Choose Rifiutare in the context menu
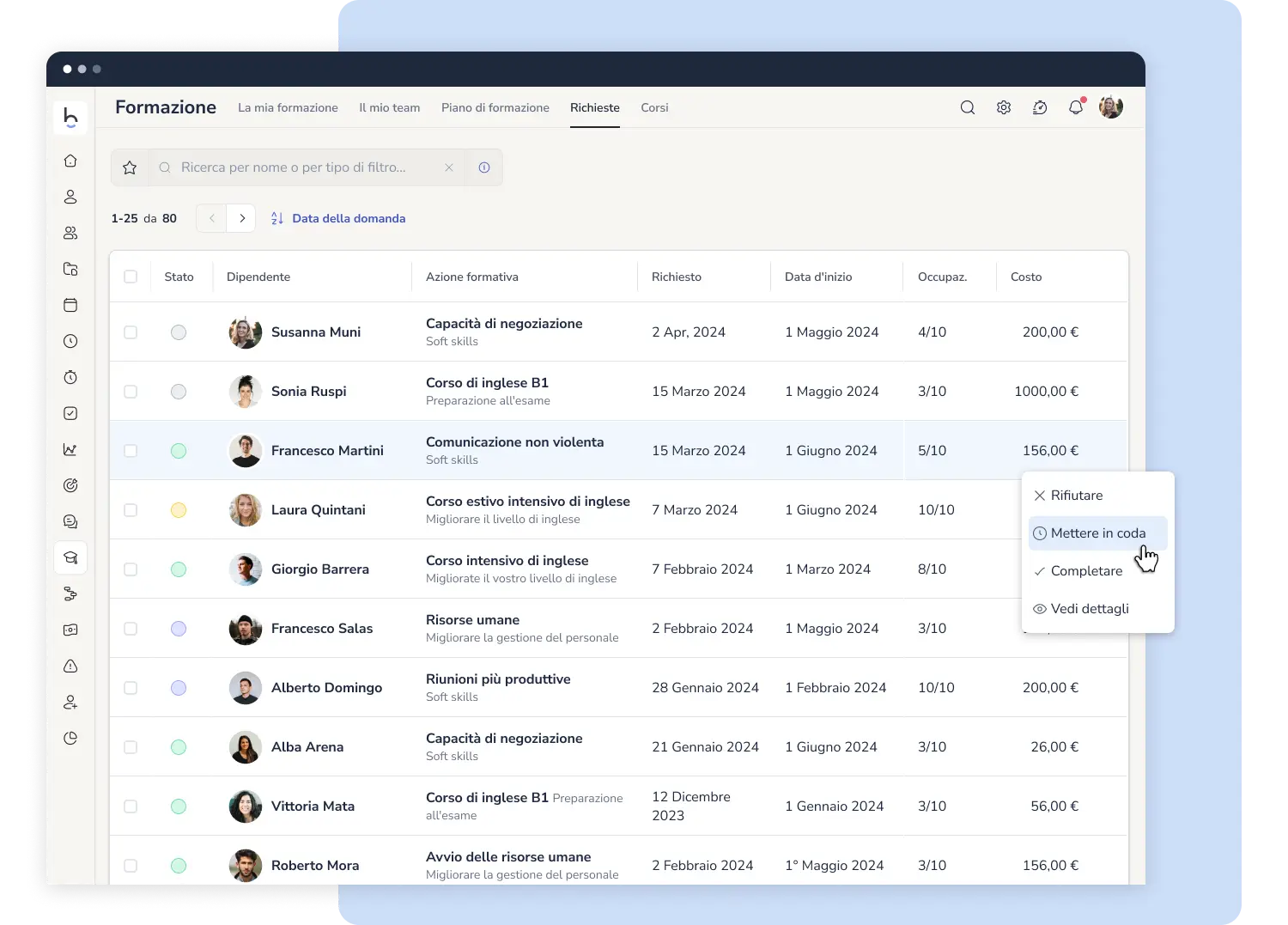 pos(1097,496)
